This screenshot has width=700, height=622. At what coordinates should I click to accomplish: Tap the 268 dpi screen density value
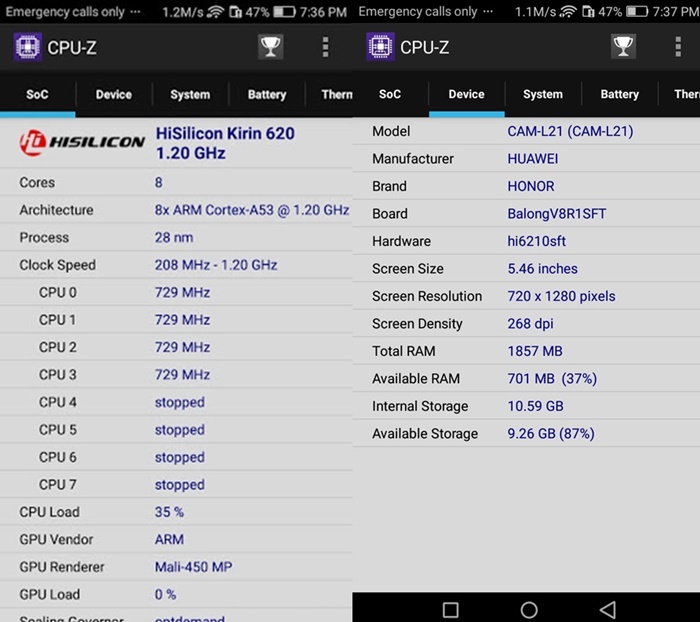click(530, 324)
